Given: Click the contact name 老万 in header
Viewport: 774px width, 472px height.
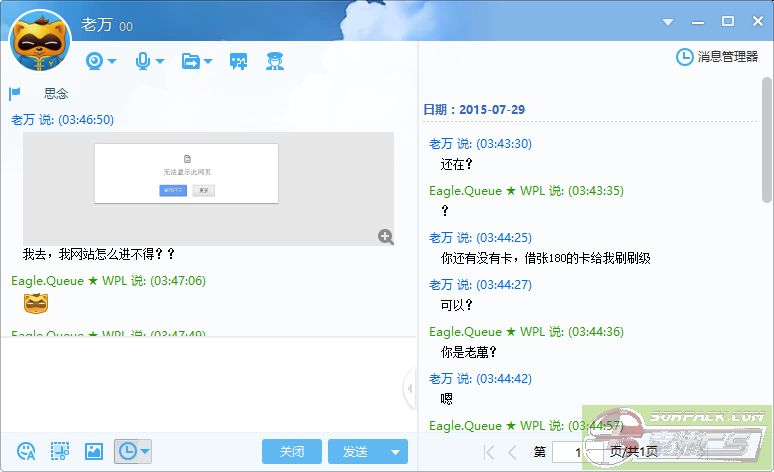Looking at the screenshot, I should 97,25.
